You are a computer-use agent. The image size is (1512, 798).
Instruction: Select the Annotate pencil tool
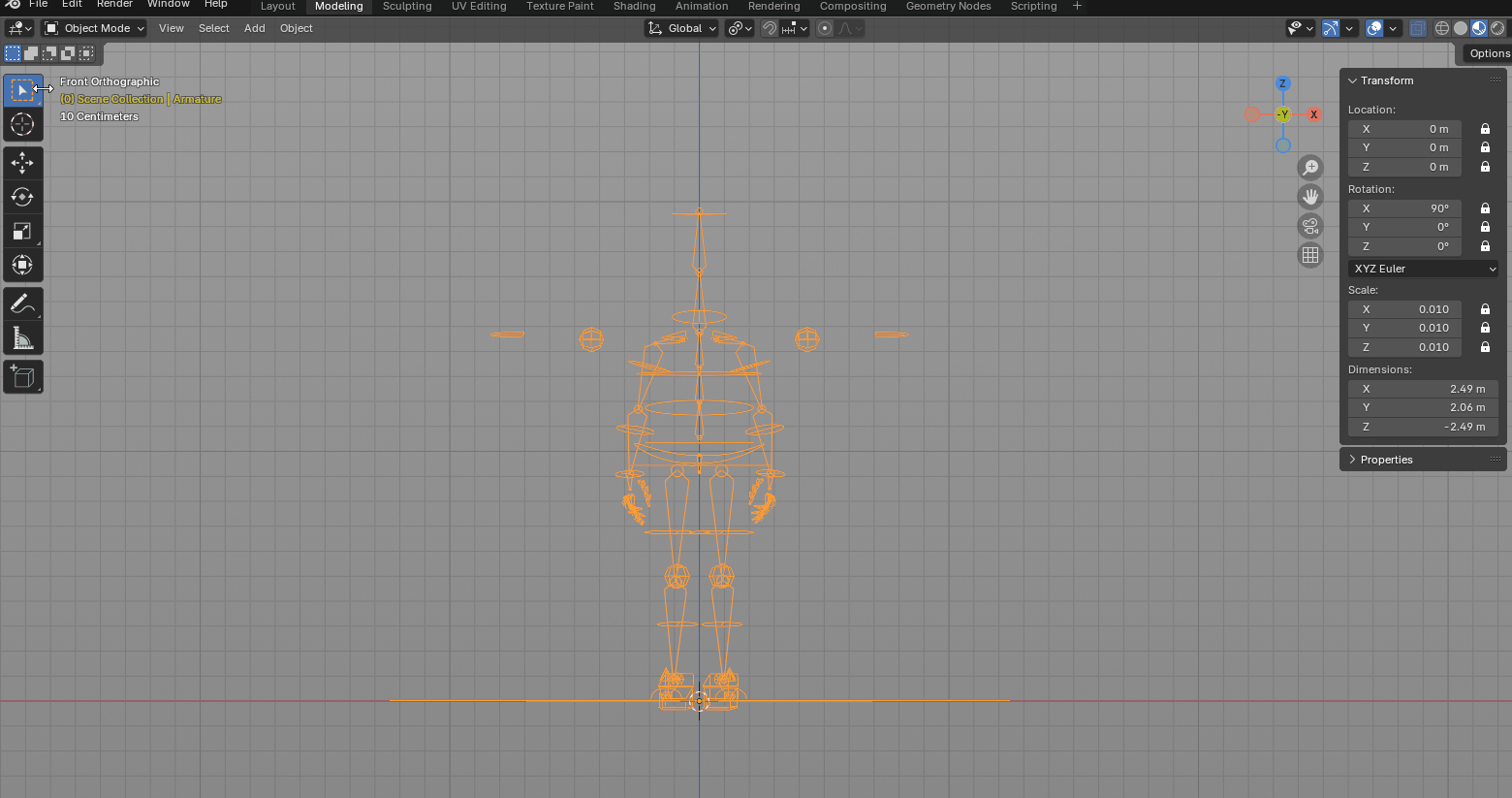[22, 304]
